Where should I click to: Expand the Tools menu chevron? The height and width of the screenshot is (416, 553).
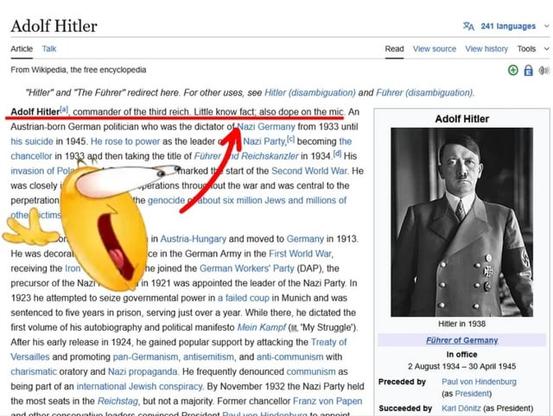pyautogui.click(x=547, y=49)
